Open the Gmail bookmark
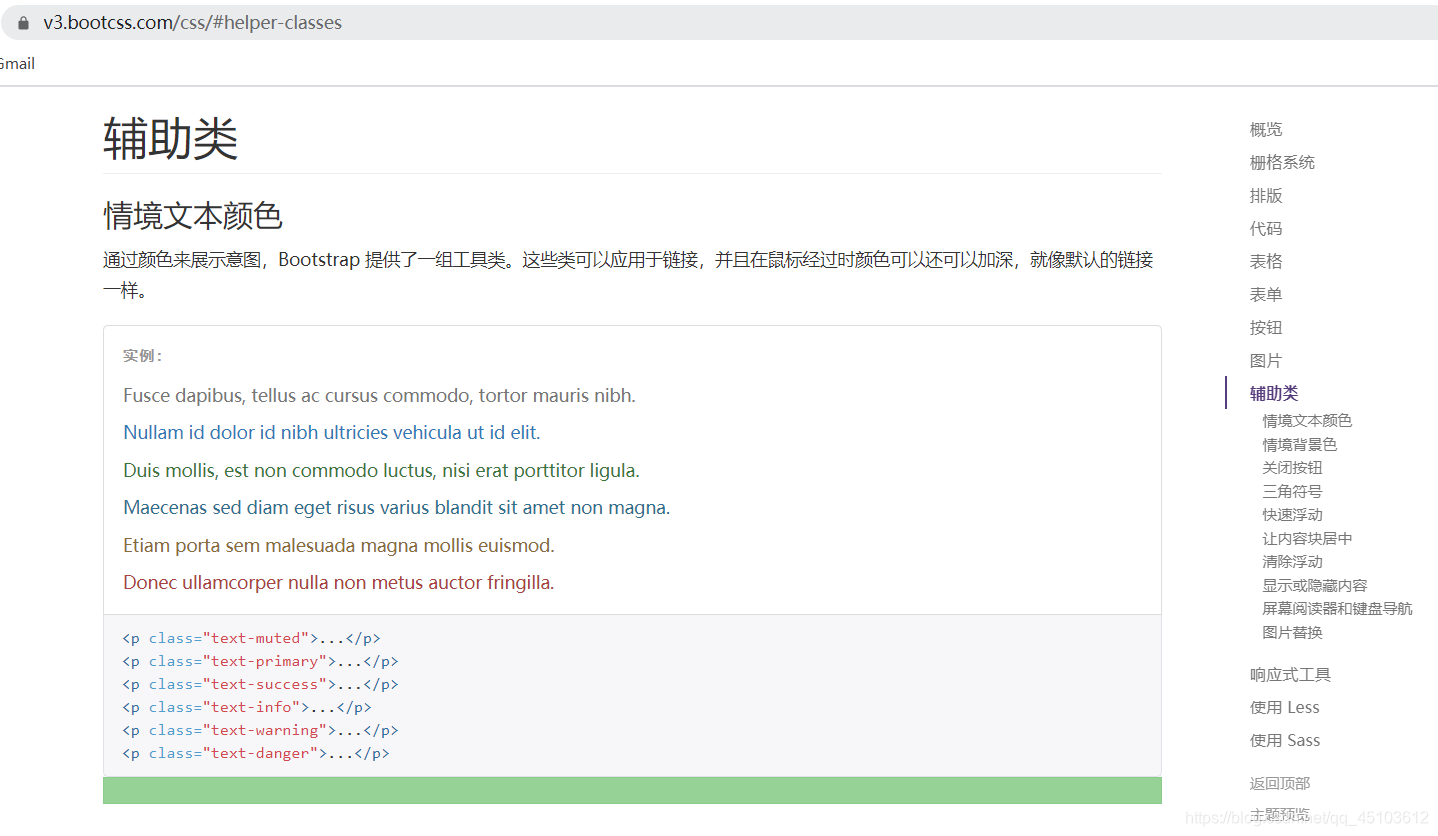Image resolution: width=1438 pixels, height=836 pixels. click(17, 64)
